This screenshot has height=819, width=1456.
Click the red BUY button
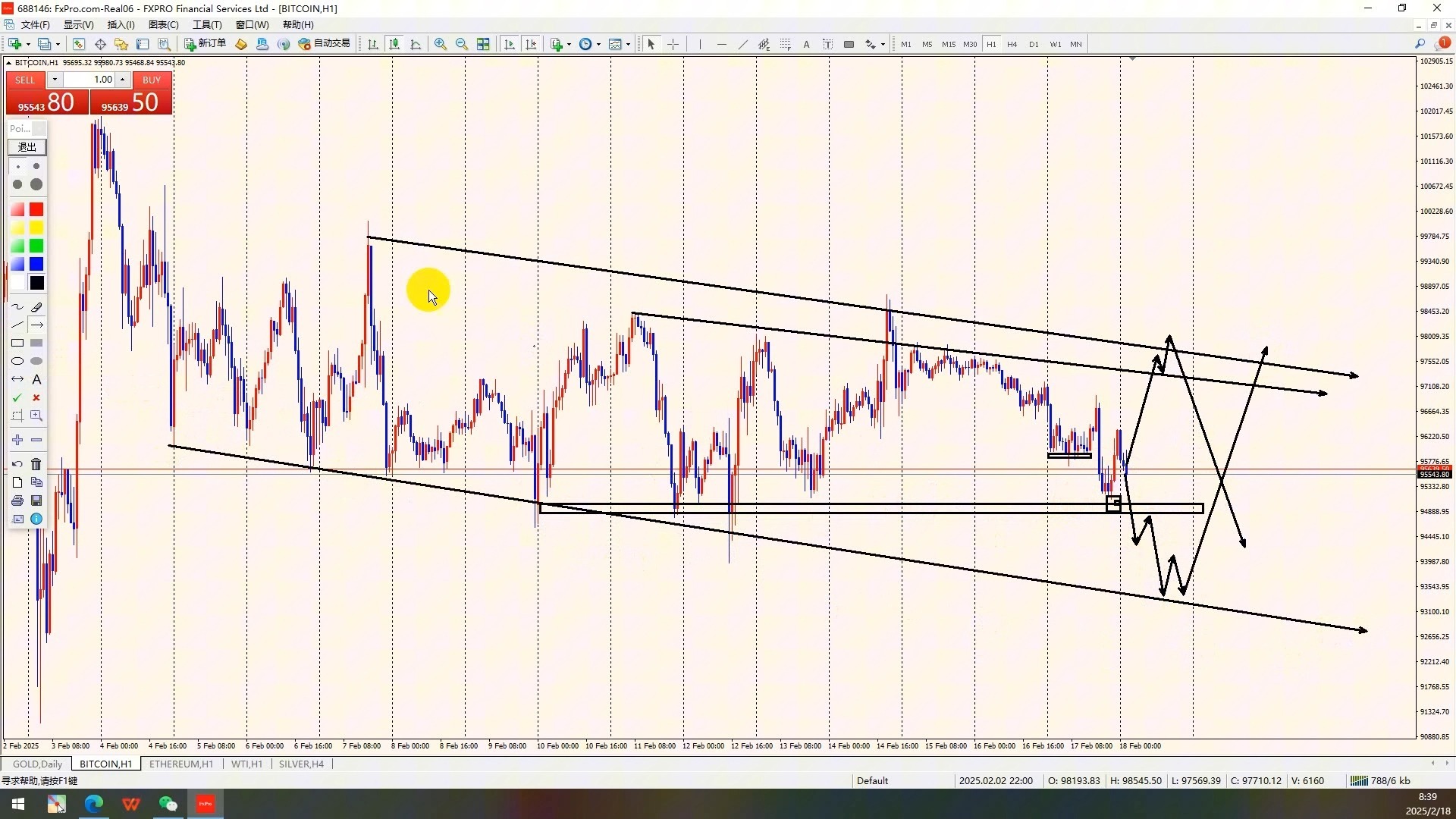click(x=151, y=80)
